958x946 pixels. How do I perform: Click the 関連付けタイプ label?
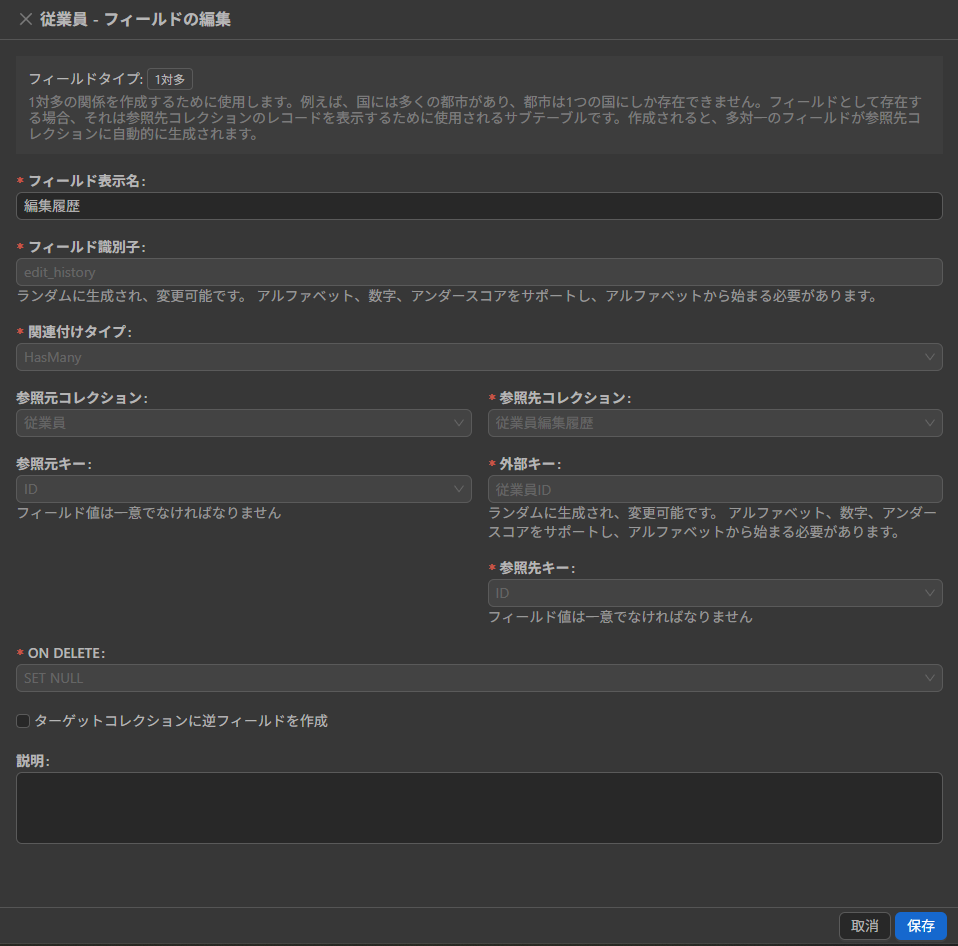(79, 332)
